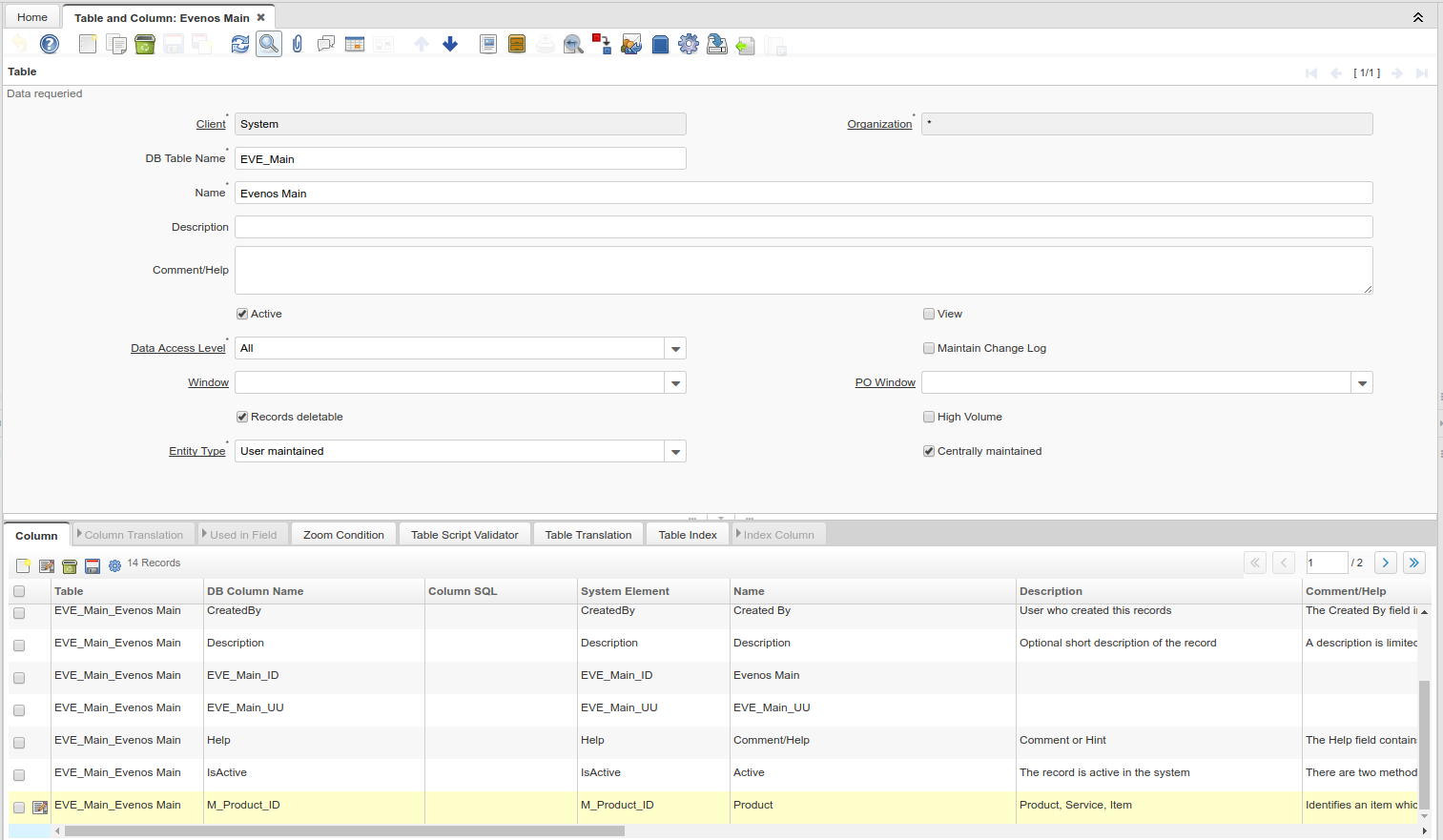
Task: Click the Help icon in toolbar
Action: [x=50, y=44]
